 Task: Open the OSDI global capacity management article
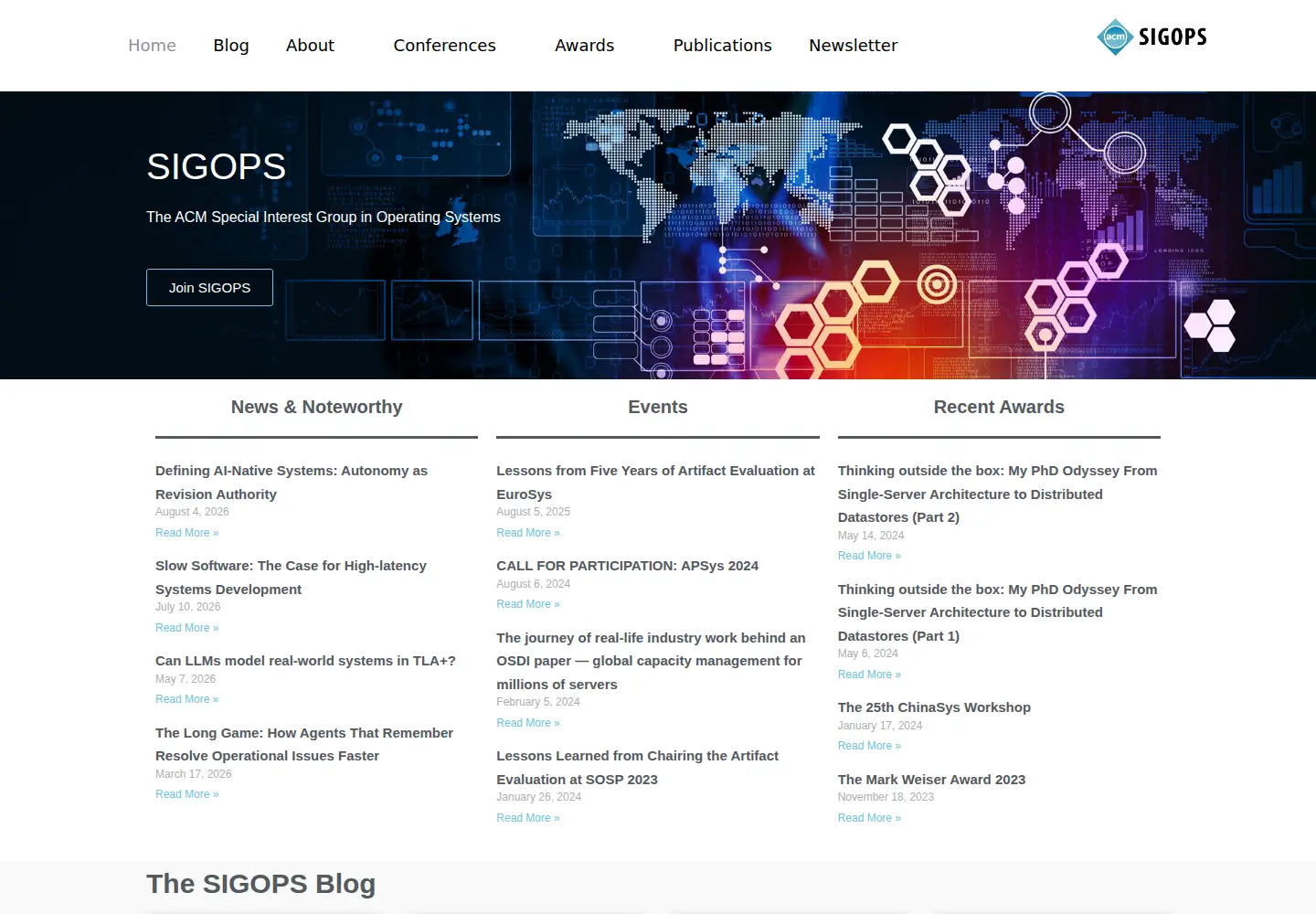(x=651, y=661)
